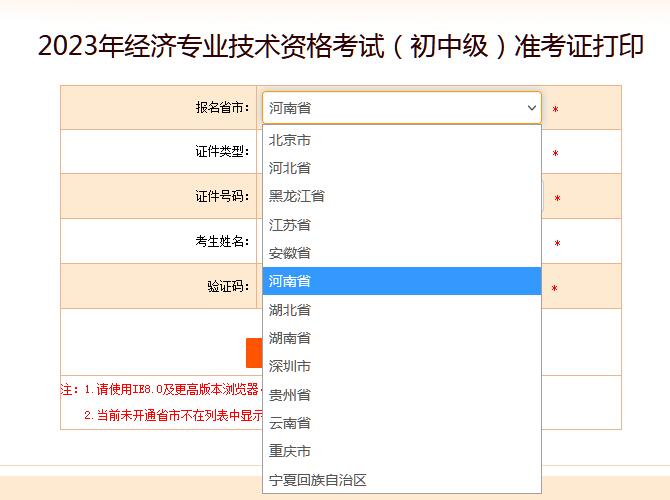Select highlighted 河南省 option
Viewport: 670px width, 500px height.
(402, 281)
